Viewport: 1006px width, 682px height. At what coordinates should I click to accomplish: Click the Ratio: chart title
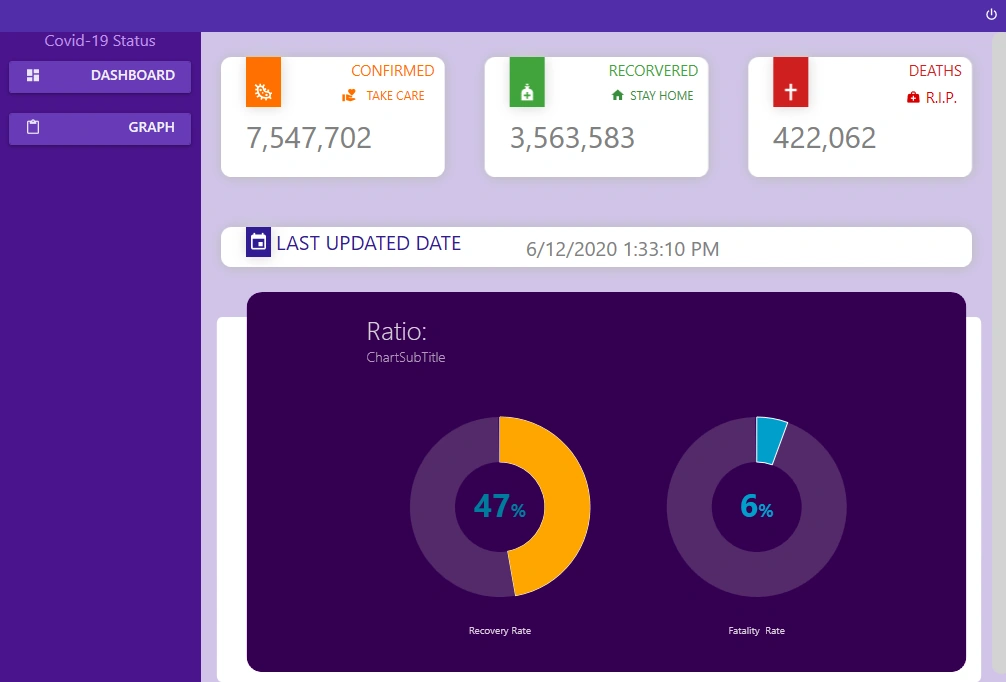(396, 332)
